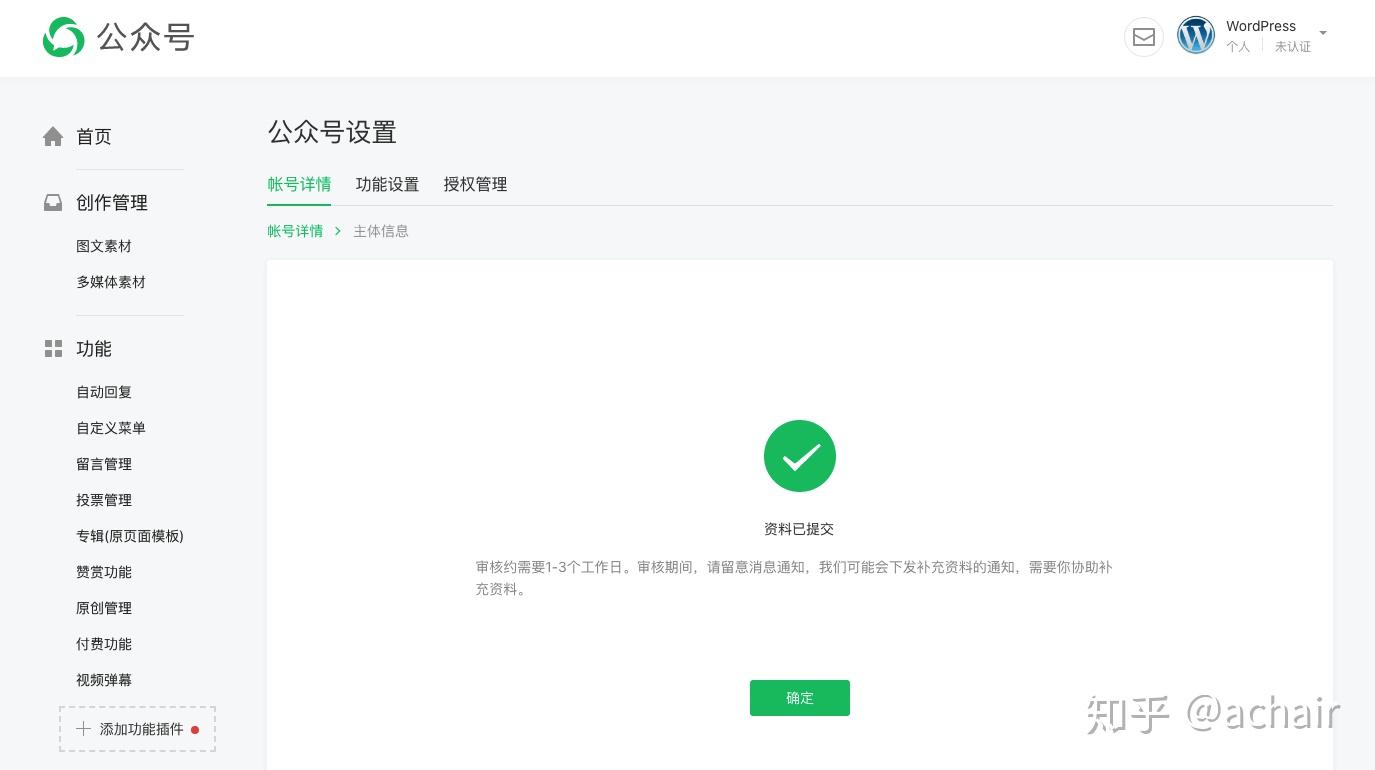
Task: Click the home icon beside 首页
Action: tap(53, 136)
